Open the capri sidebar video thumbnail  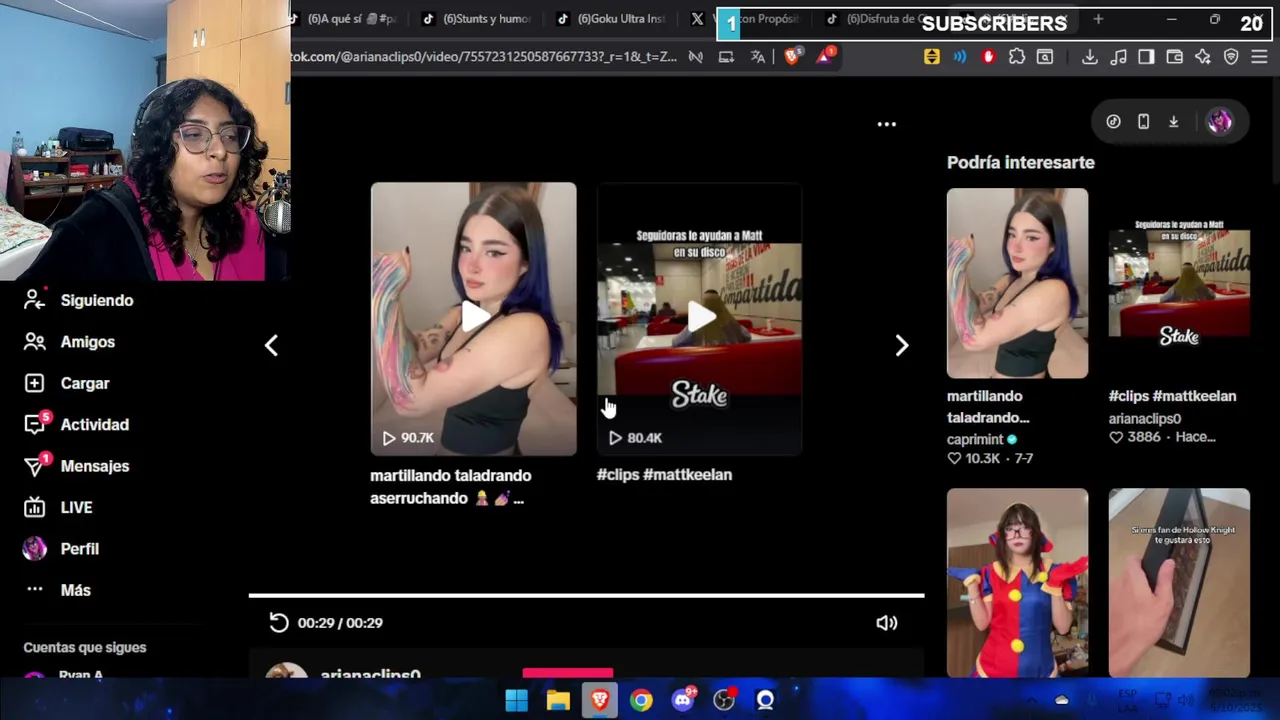coord(1017,283)
